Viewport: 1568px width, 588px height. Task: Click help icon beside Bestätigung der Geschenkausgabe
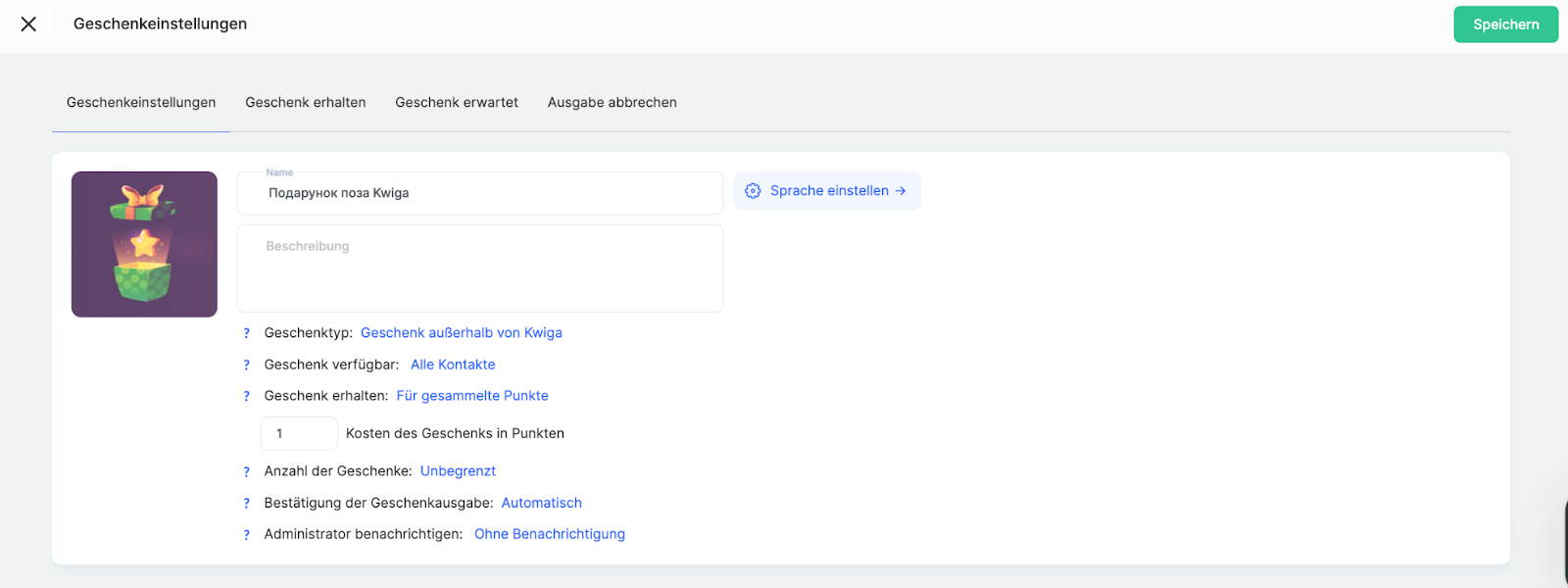click(247, 504)
